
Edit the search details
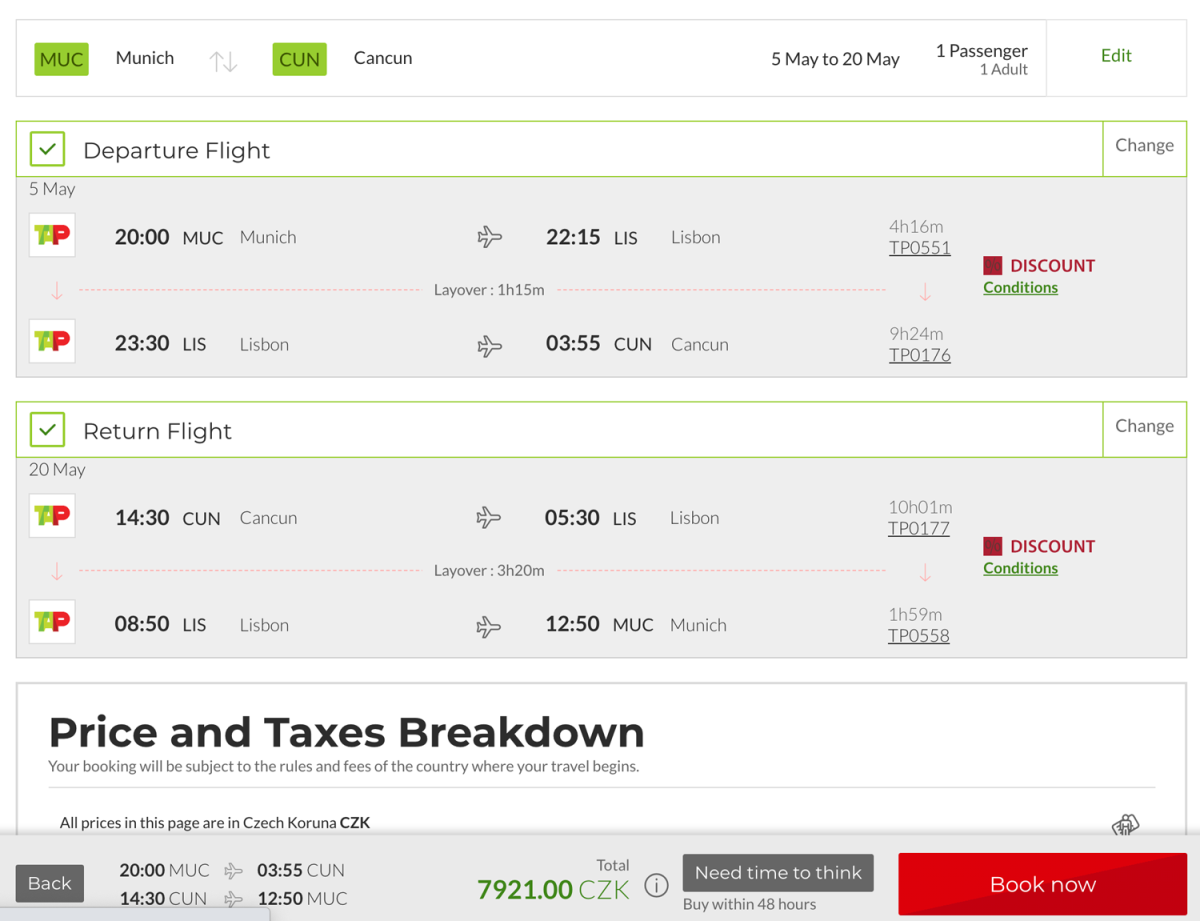pos(1116,56)
